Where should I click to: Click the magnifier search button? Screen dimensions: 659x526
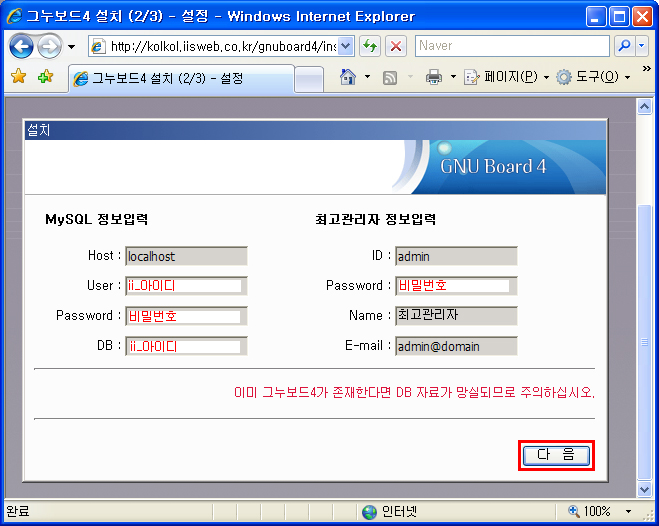pos(625,46)
